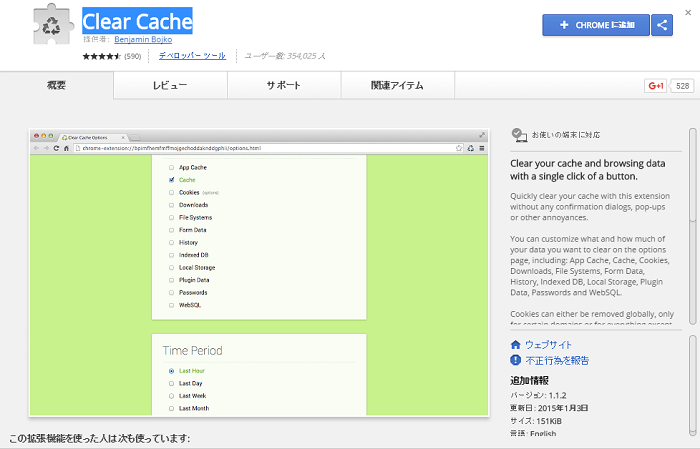Select the Last Month radio button
This screenshot has height=449, width=700.
coord(171,408)
